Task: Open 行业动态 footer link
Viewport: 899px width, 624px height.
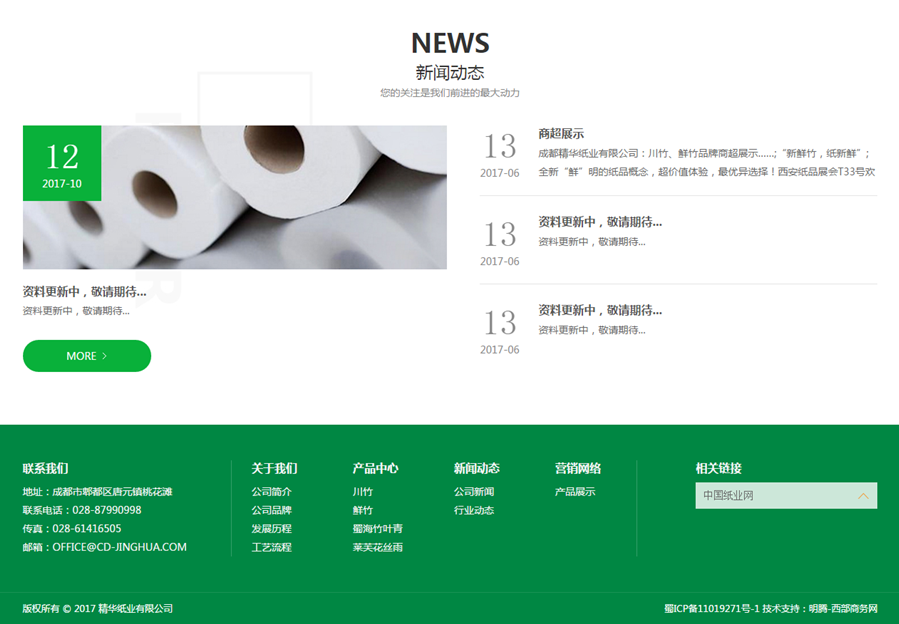Action: pos(473,510)
